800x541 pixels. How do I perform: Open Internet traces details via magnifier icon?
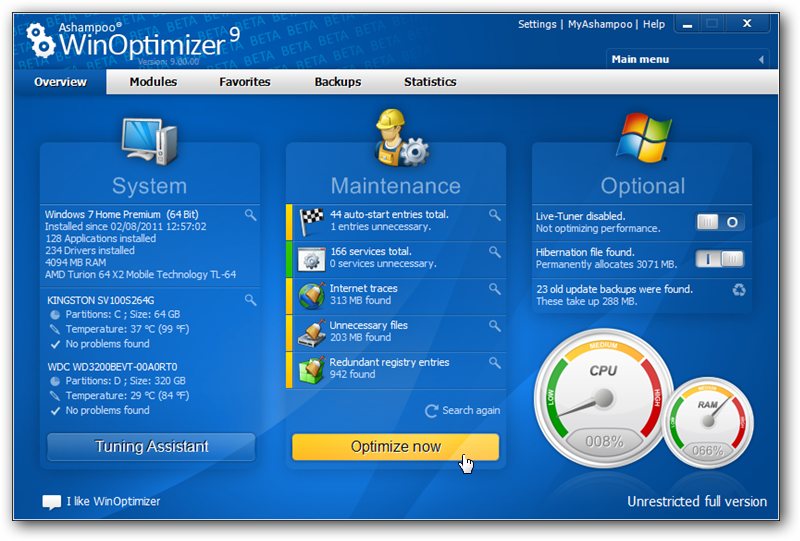point(494,289)
